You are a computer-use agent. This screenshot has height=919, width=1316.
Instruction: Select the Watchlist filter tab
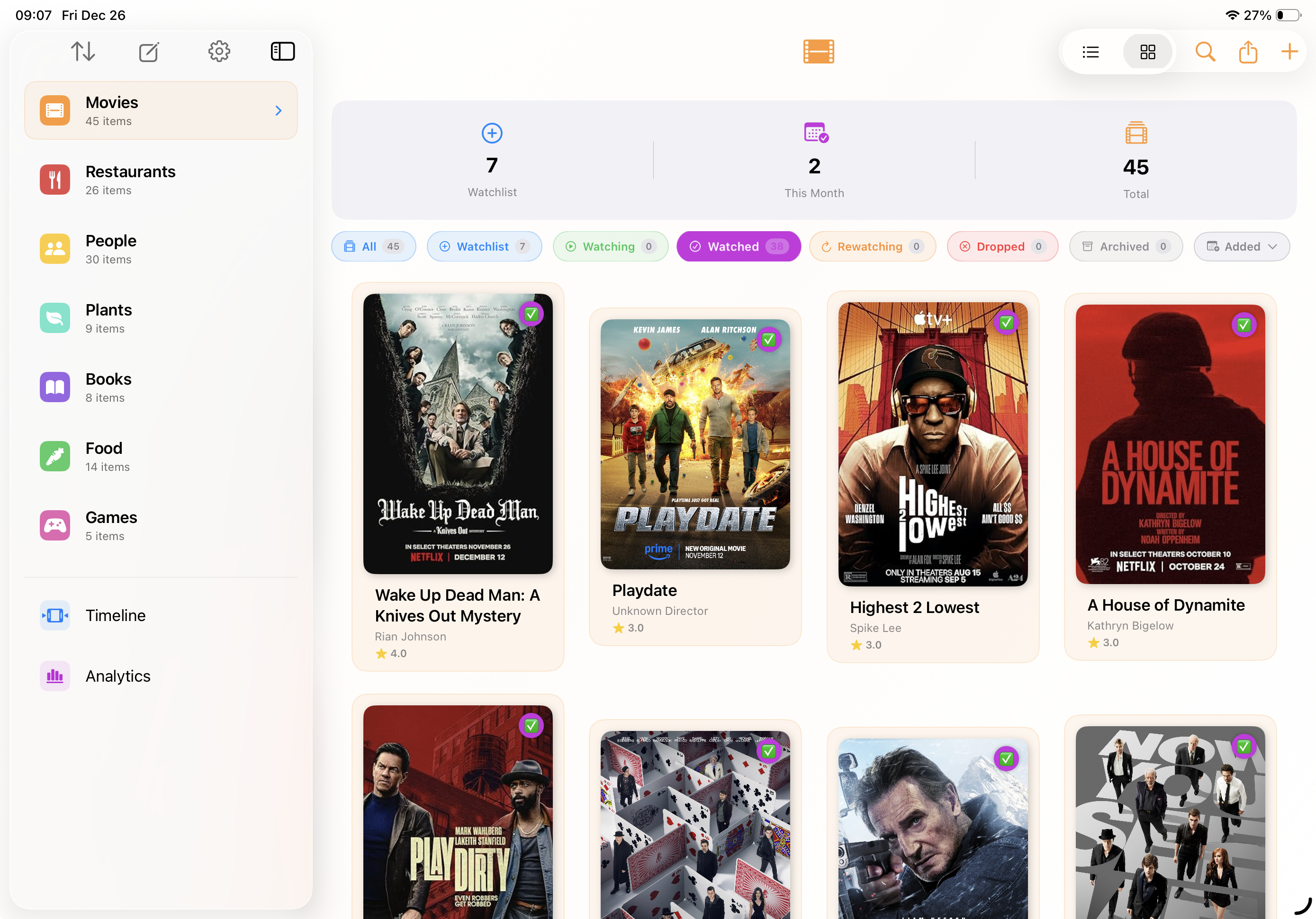484,246
